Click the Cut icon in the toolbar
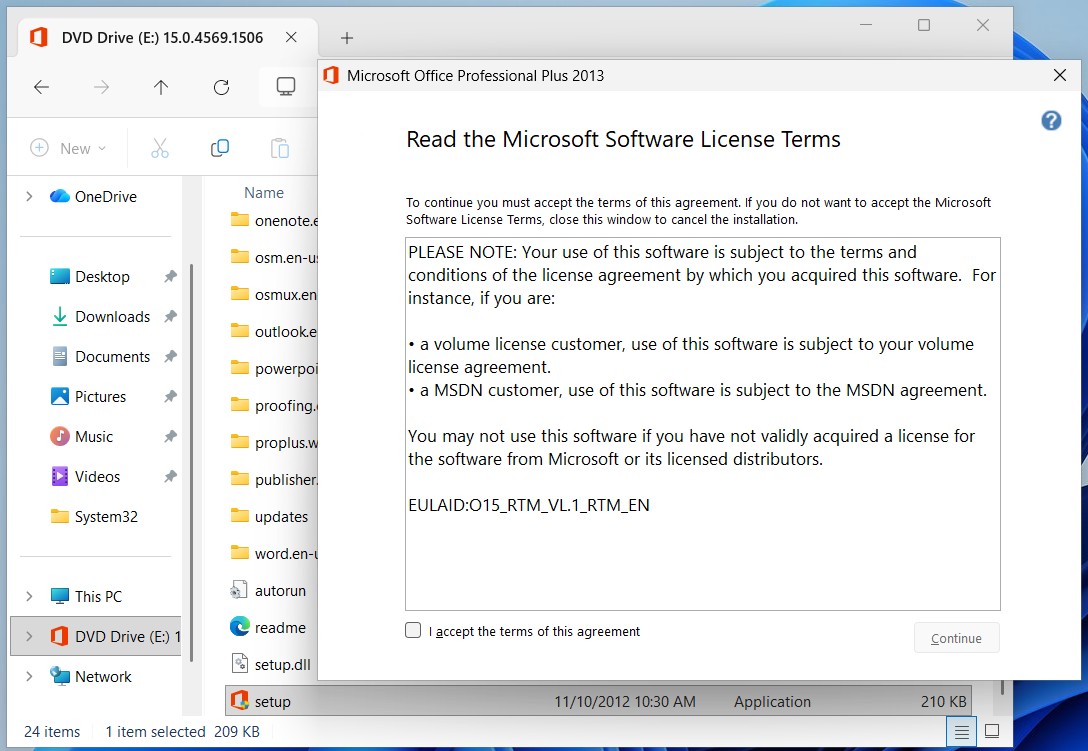Image resolution: width=1088 pixels, height=751 pixels. [x=160, y=147]
